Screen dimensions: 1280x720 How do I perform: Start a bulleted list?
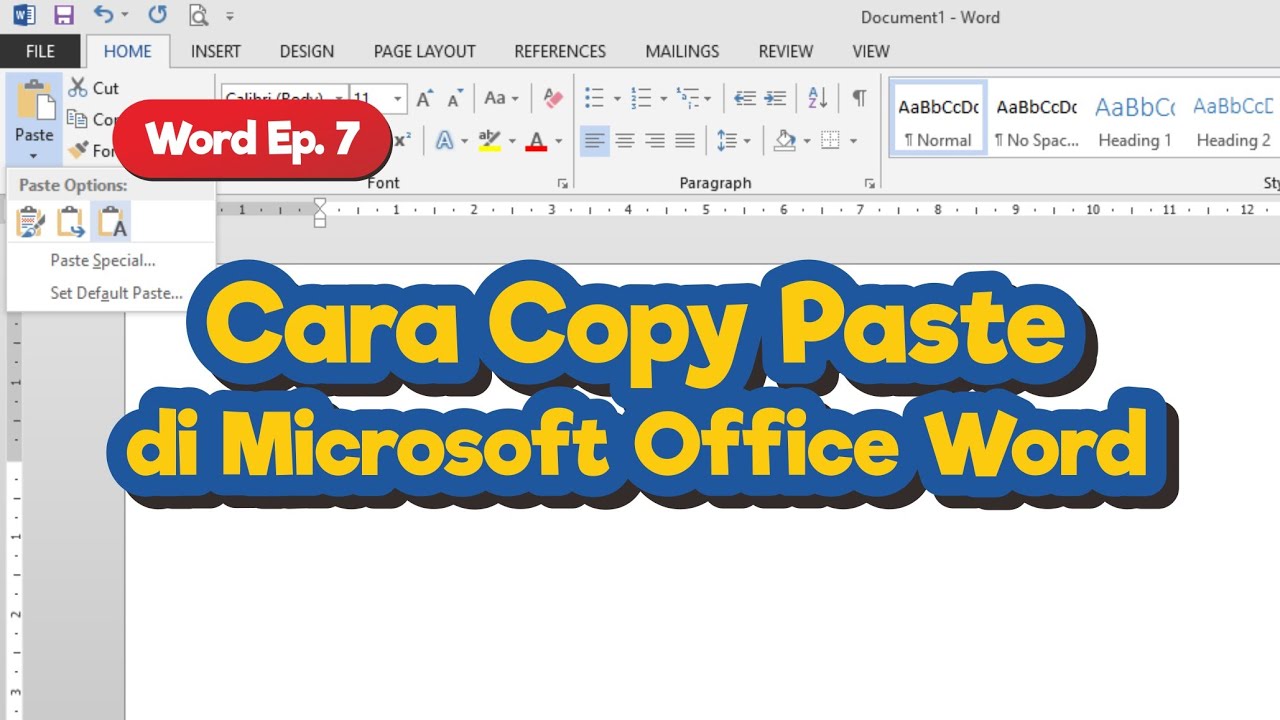click(x=595, y=98)
